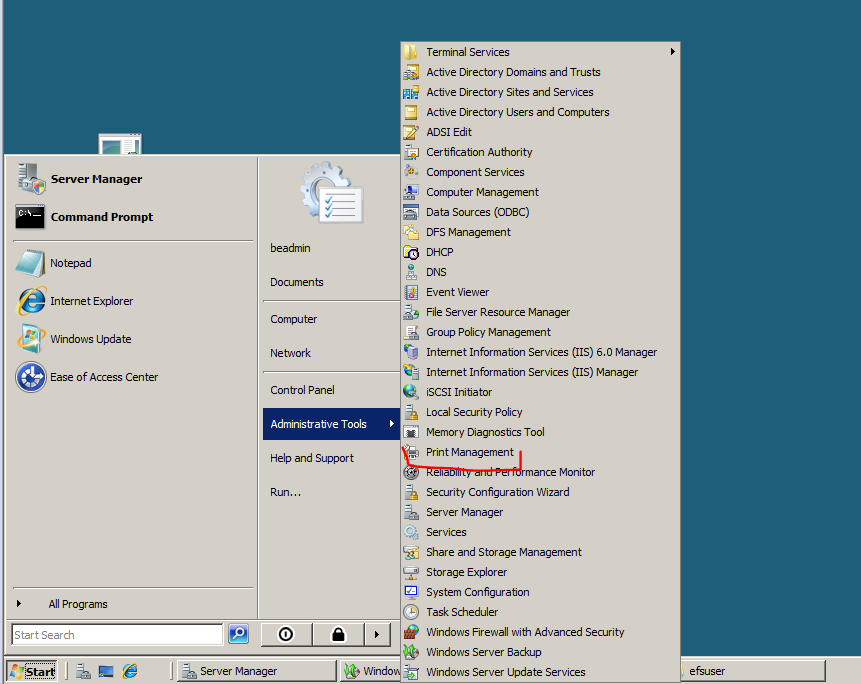Viewport: 861px width, 684px height.
Task: Open Internet Information Services (IIS) 6.0 Manager
Action: point(541,352)
